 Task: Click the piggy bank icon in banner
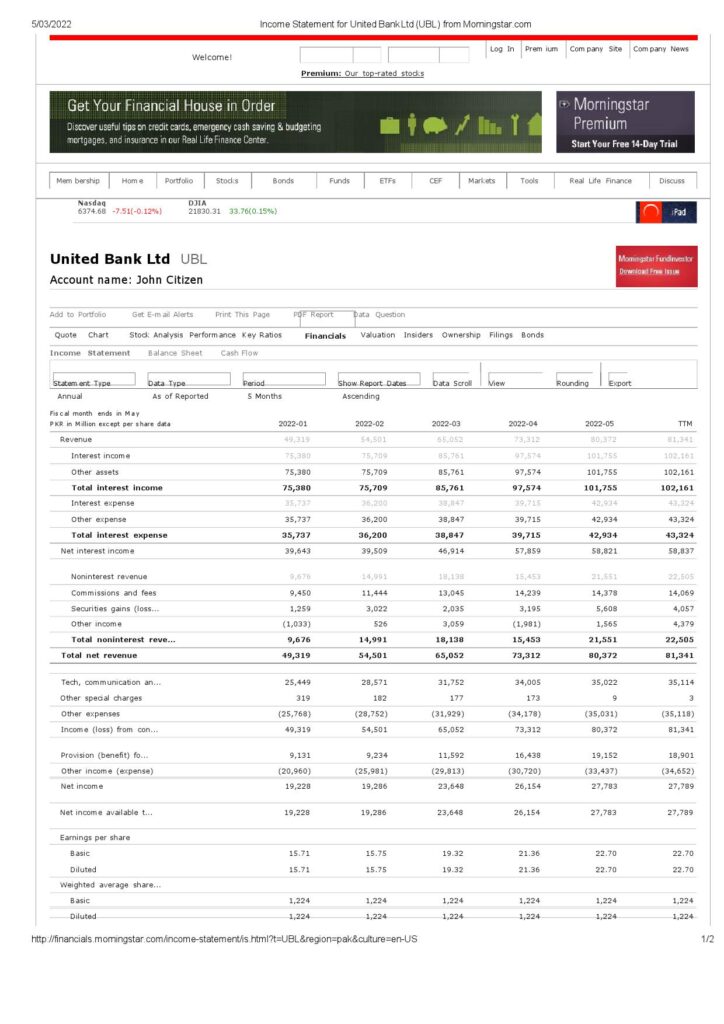pyautogui.click(x=435, y=125)
